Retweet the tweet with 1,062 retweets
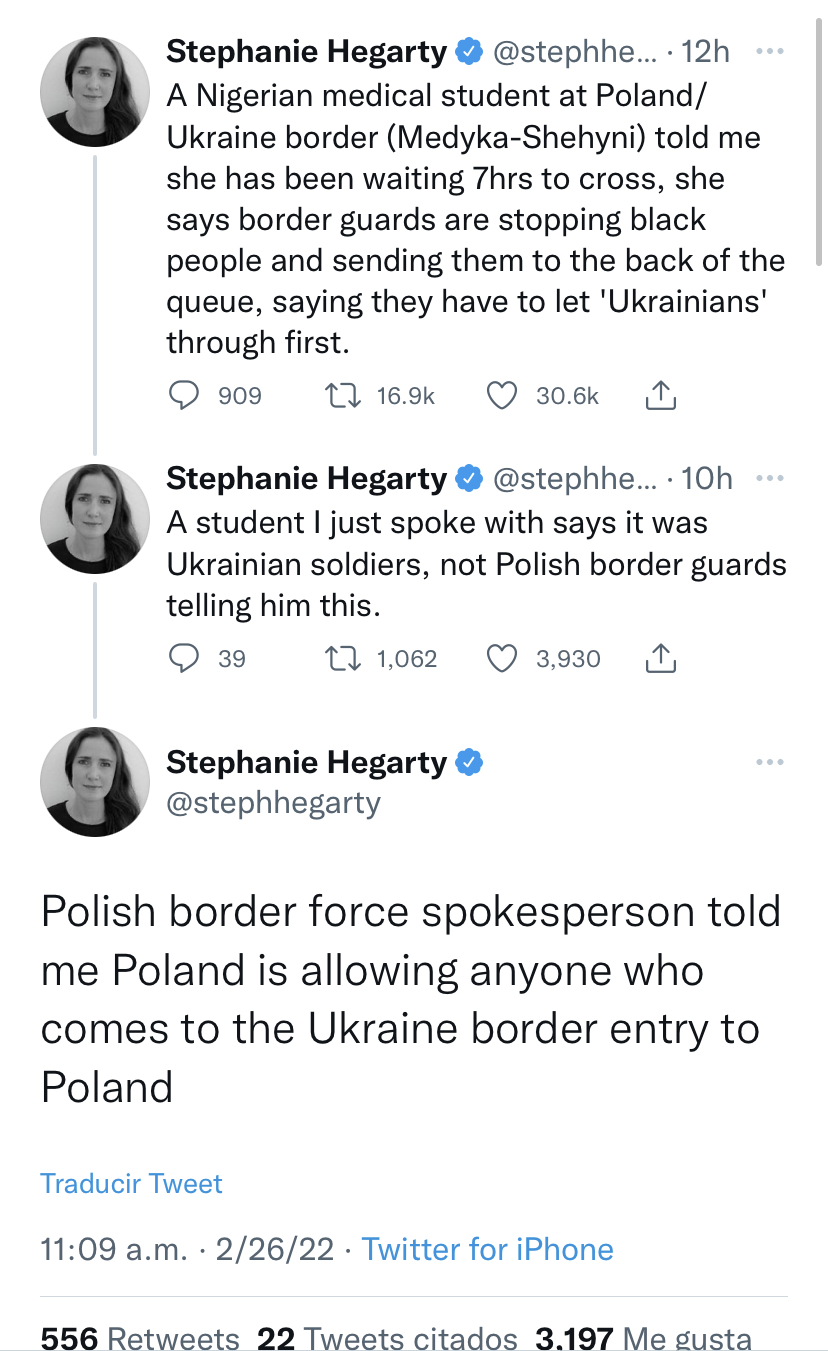 point(345,658)
